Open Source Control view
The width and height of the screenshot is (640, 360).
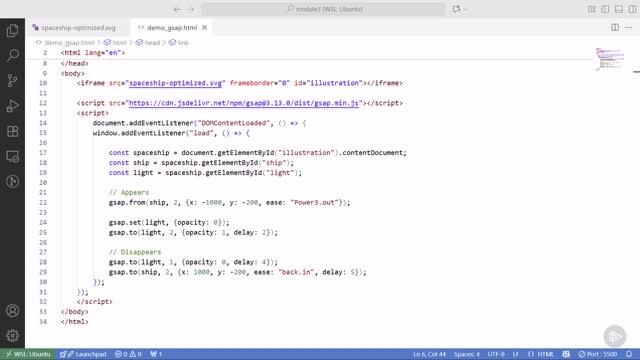point(12,80)
